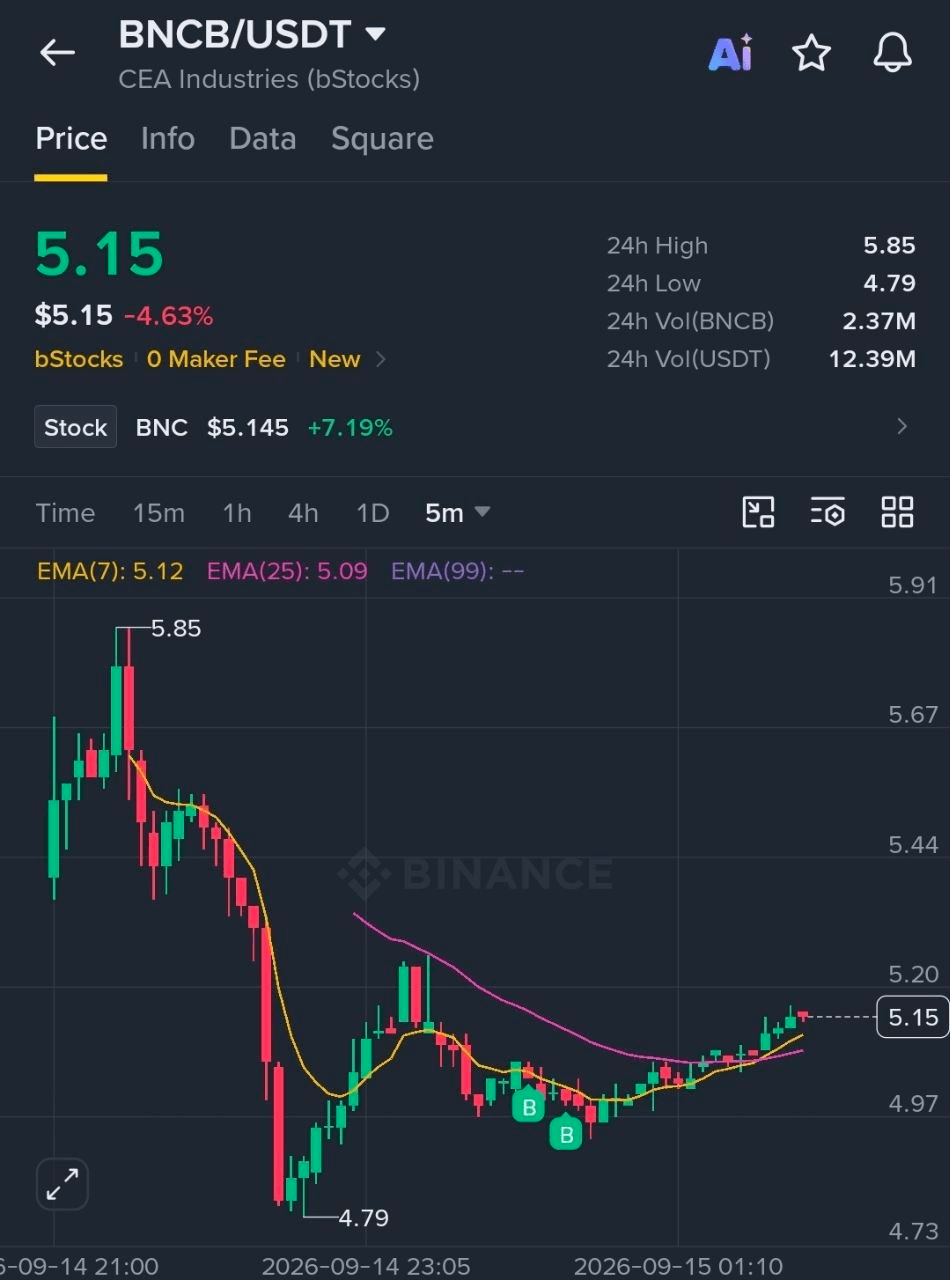Viewport: 950px width, 1280px height.
Task: Tap the first B buy marker
Action: (x=528, y=1105)
